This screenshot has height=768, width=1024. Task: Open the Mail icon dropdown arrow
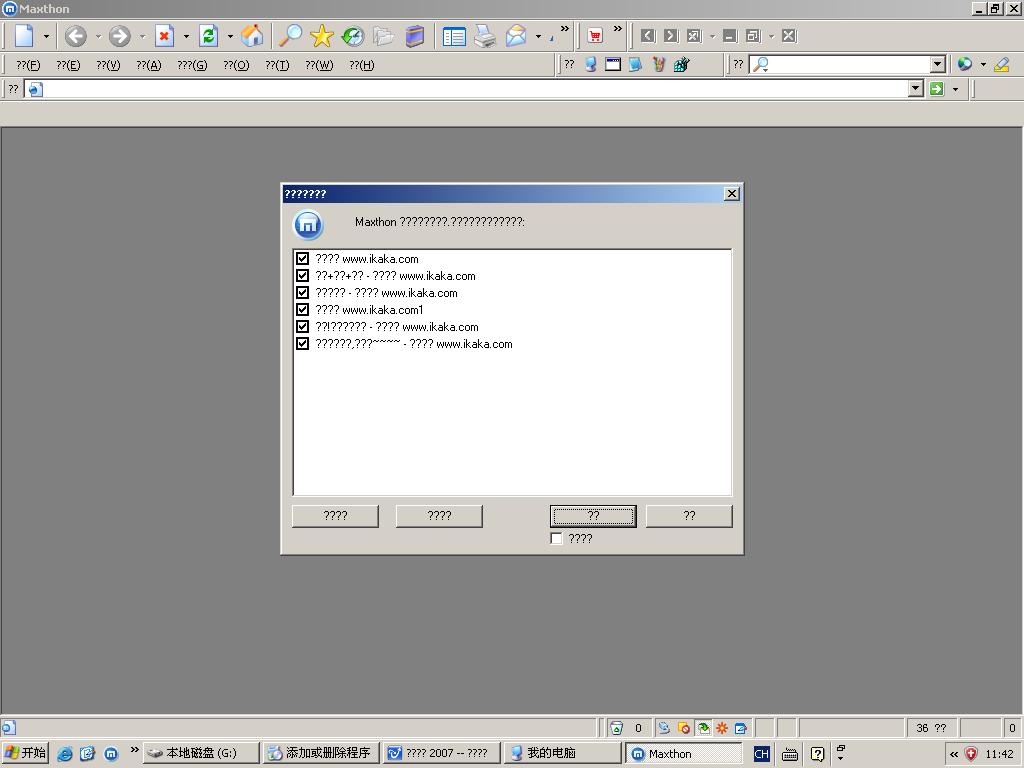tap(538, 37)
